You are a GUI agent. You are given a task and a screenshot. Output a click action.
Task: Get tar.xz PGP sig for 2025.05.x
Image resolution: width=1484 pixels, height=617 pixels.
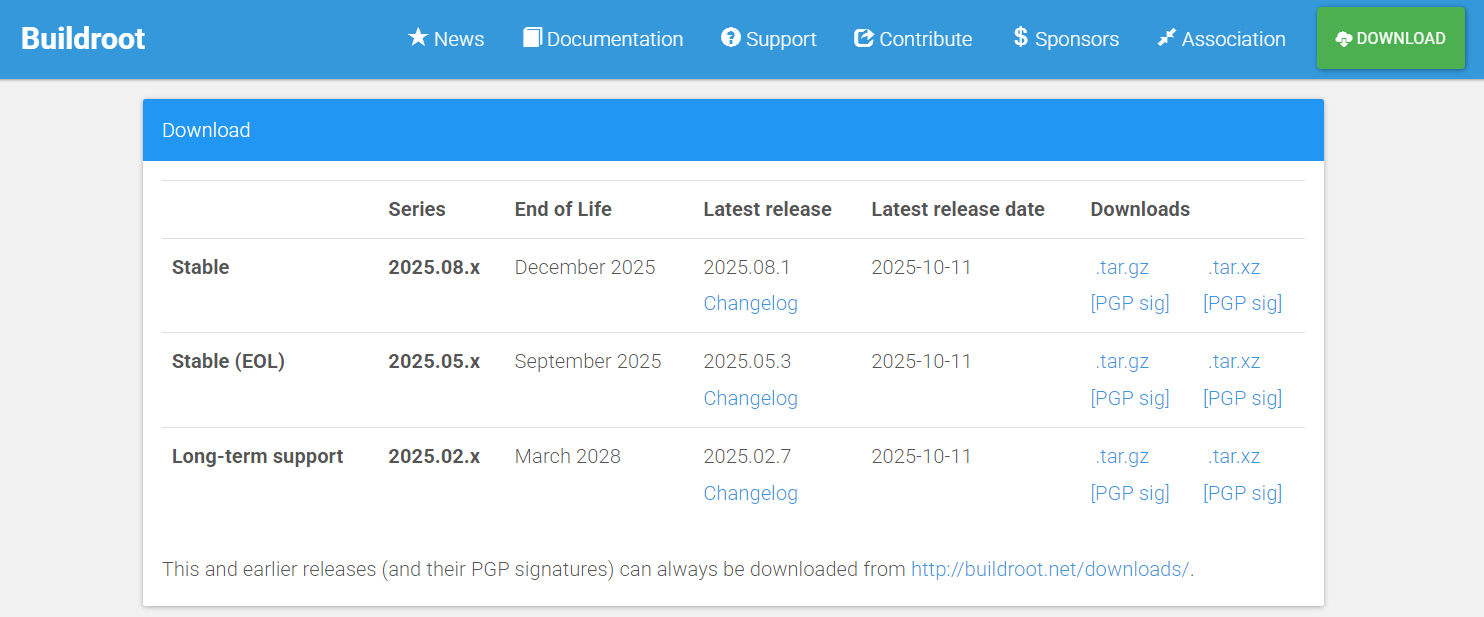[1243, 398]
